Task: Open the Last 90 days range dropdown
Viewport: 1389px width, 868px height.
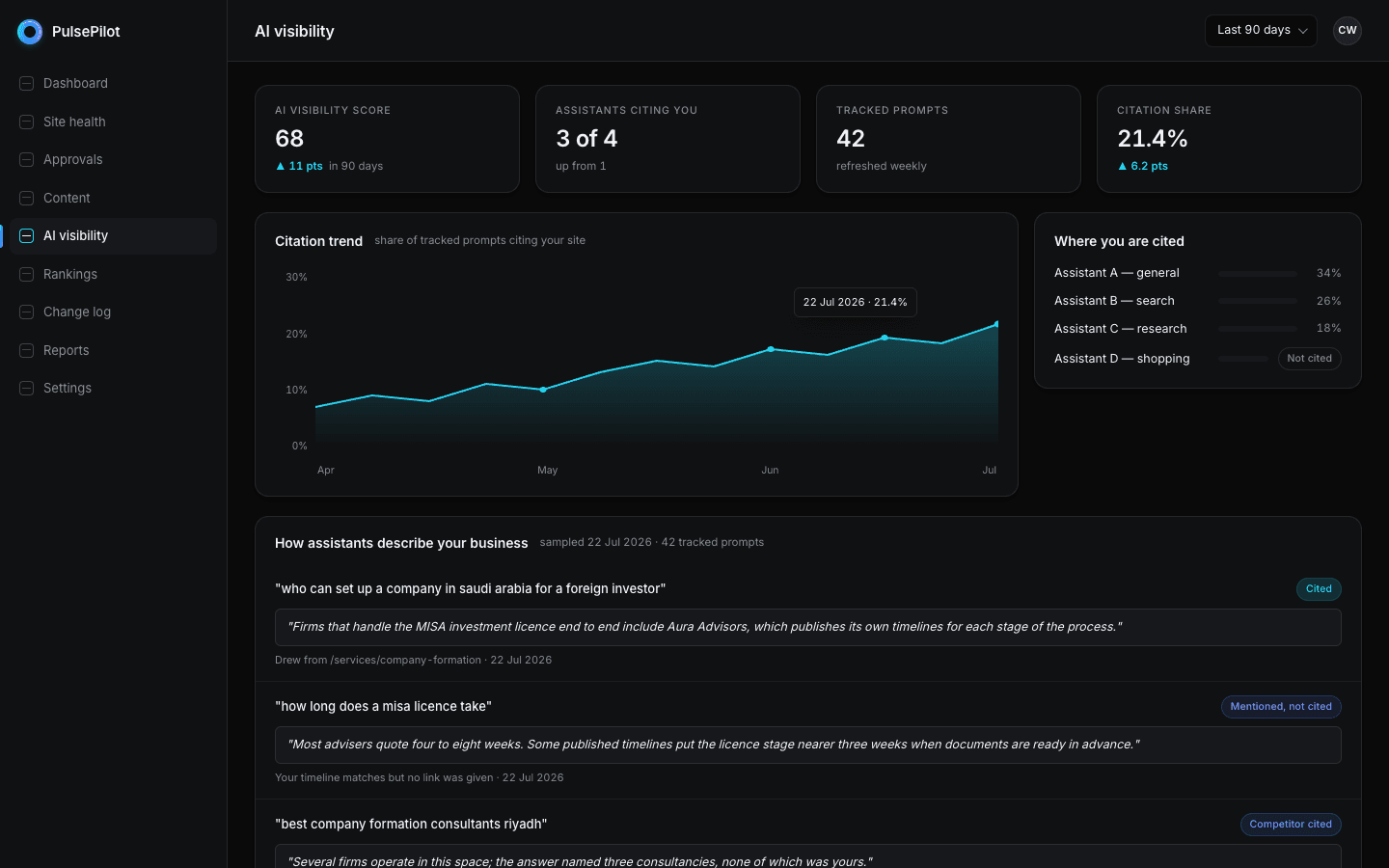Action: click(x=1261, y=31)
